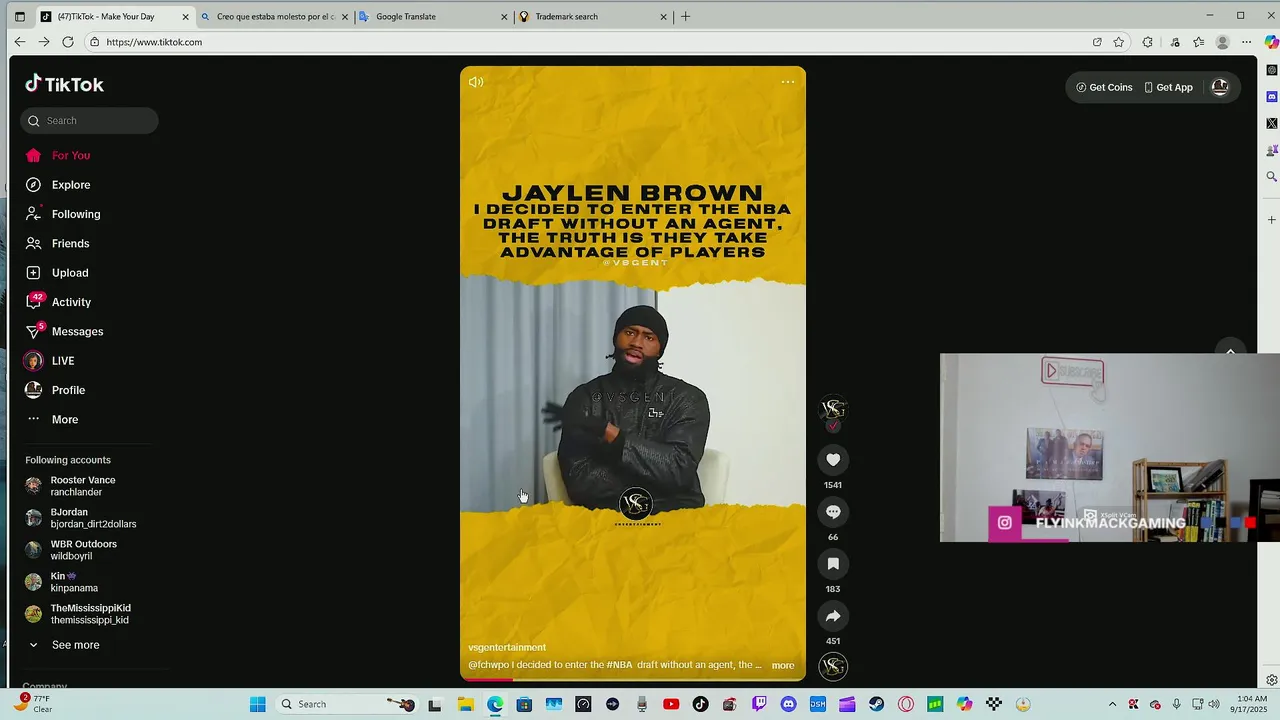Image resolution: width=1280 pixels, height=720 pixels.
Task: Open the Copilot sidebar icon
Action: coord(1271,42)
